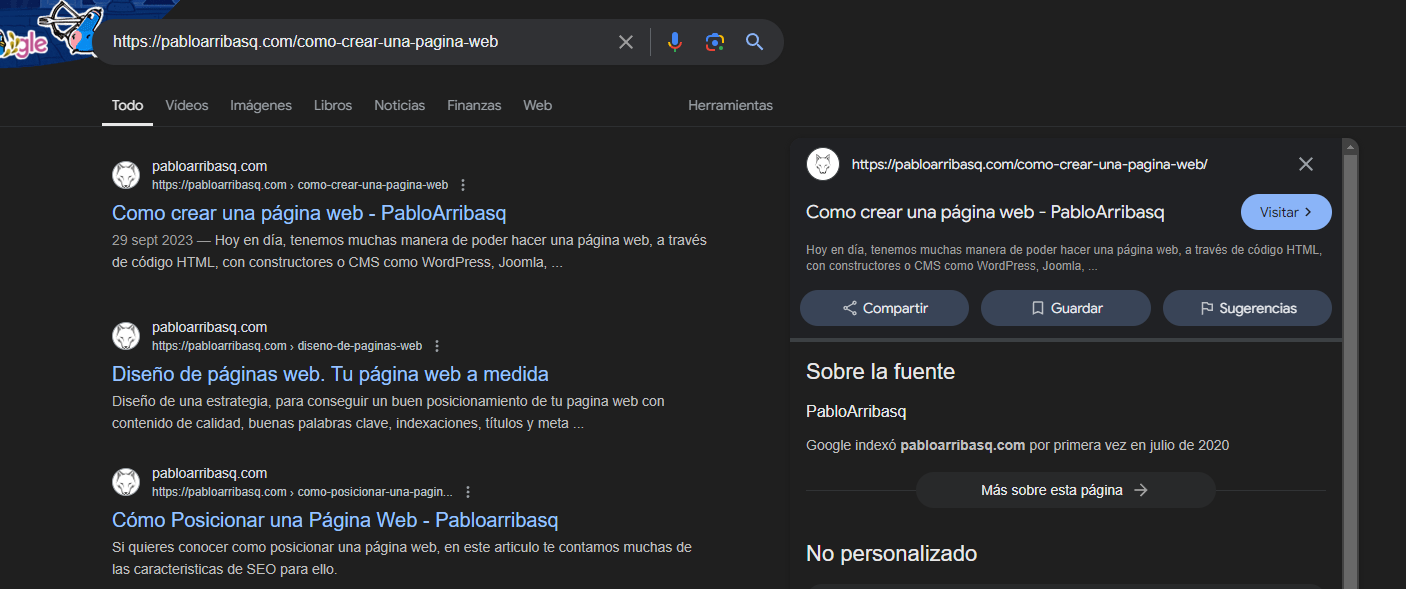Click 'Más sobre esta página' button

(1065, 490)
